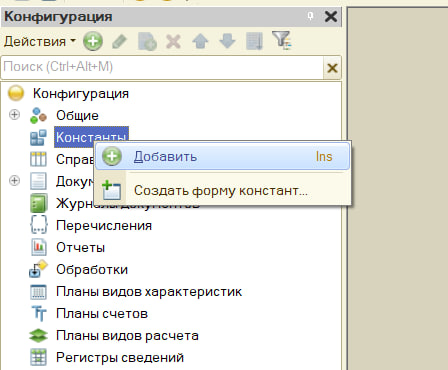Image resolution: width=448 pixels, height=370 pixels.
Task: Focus the Поиск (Ctrl+Alt+M) search field
Action: (162, 68)
